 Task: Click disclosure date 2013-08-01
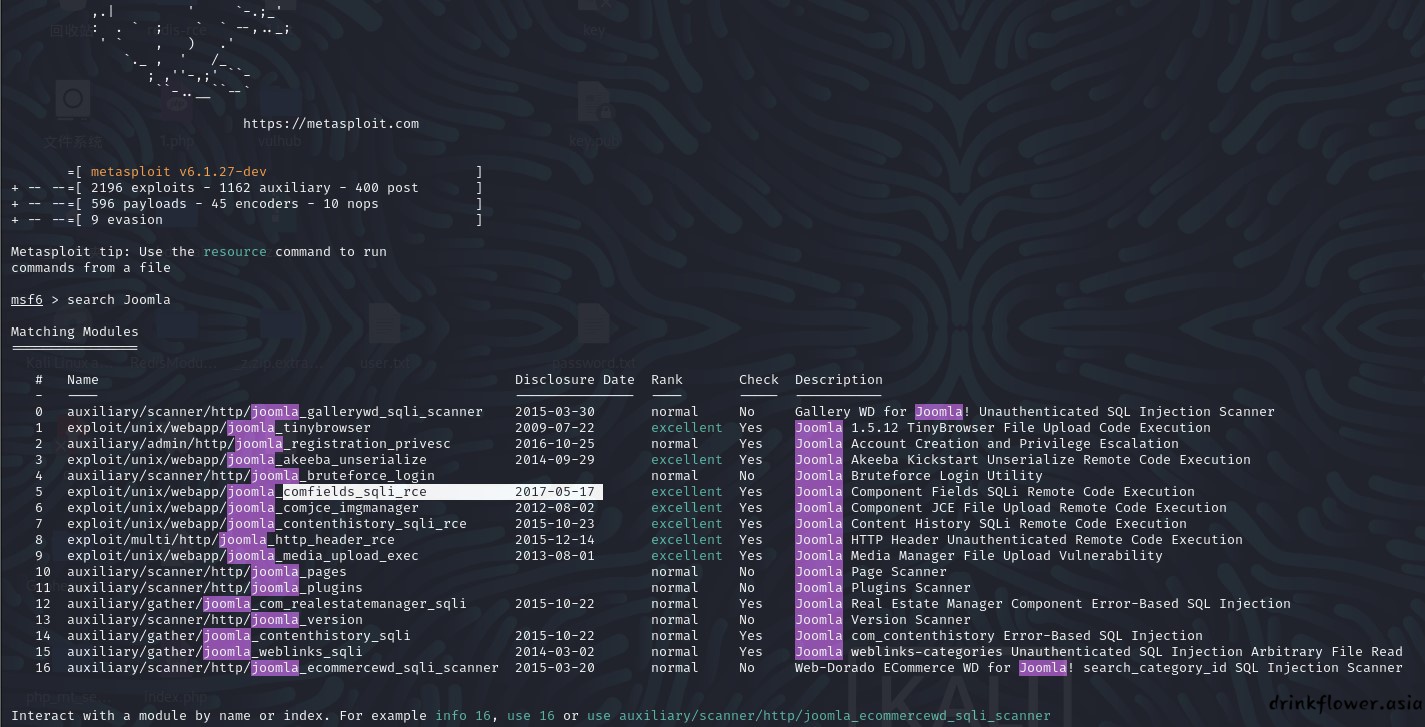(x=555, y=556)
